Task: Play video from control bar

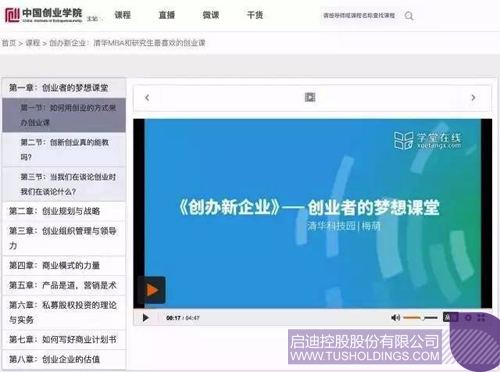Action: pyautogui.click(x=146, y=318)
